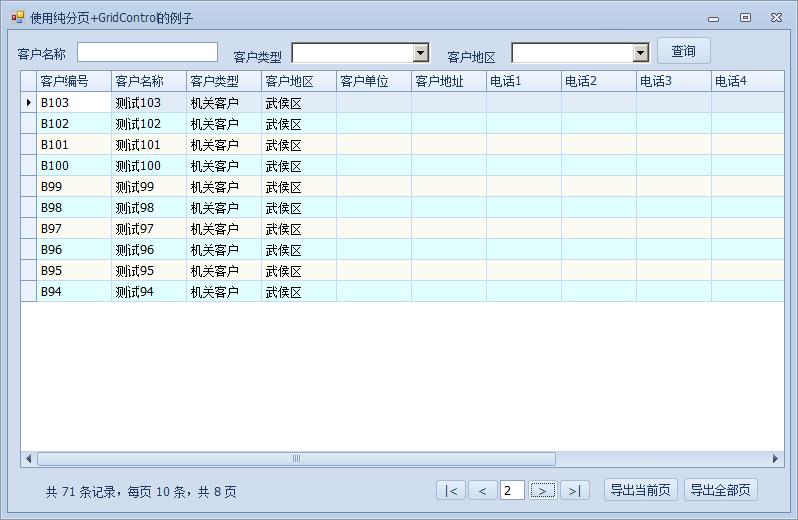Click the 电话2 column header
Screen dimensions: 798x520
598,81
